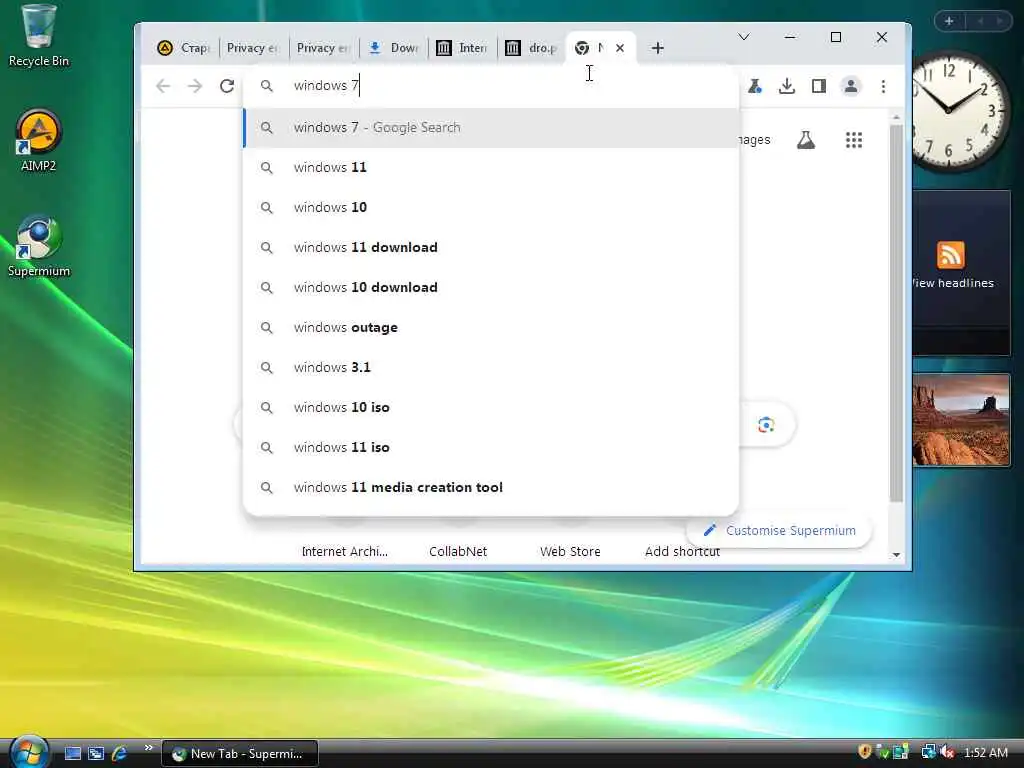Viewport: 1024px width, 768px height.
Task: Select 'windows 11 download' suggestion
Action: click(x=490, y=248)
